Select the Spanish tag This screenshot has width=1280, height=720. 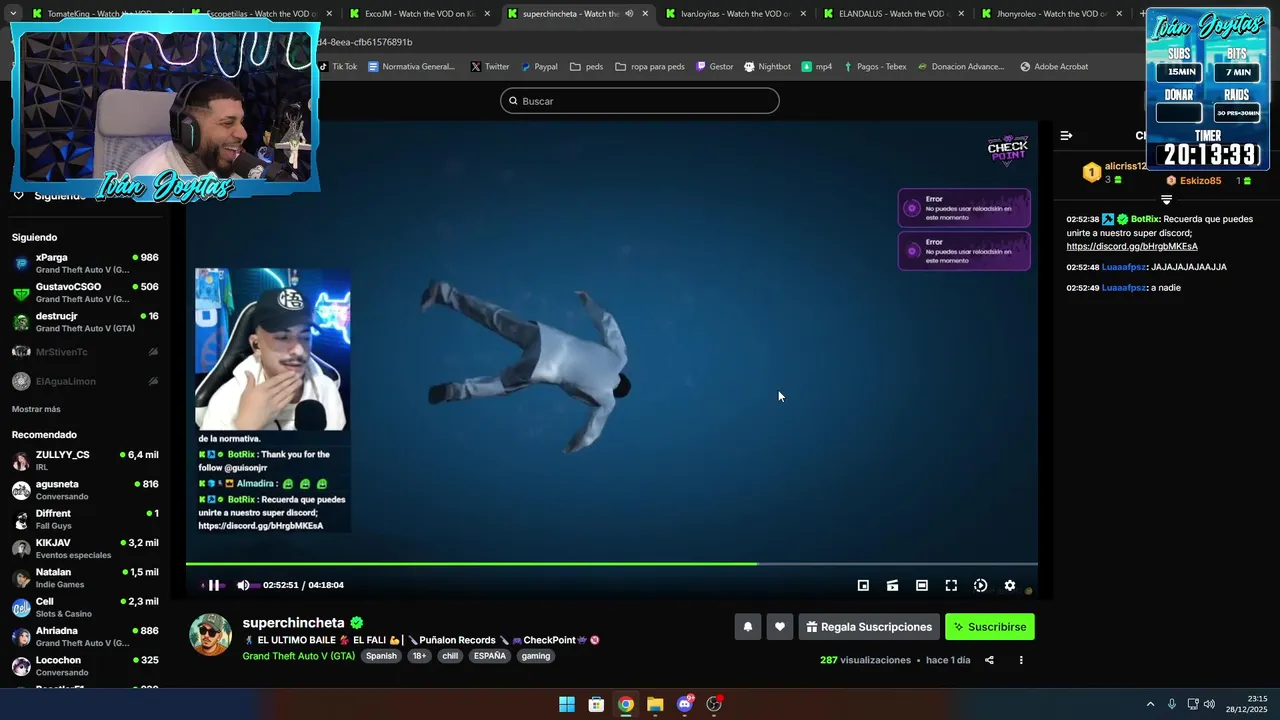[381, 656]
